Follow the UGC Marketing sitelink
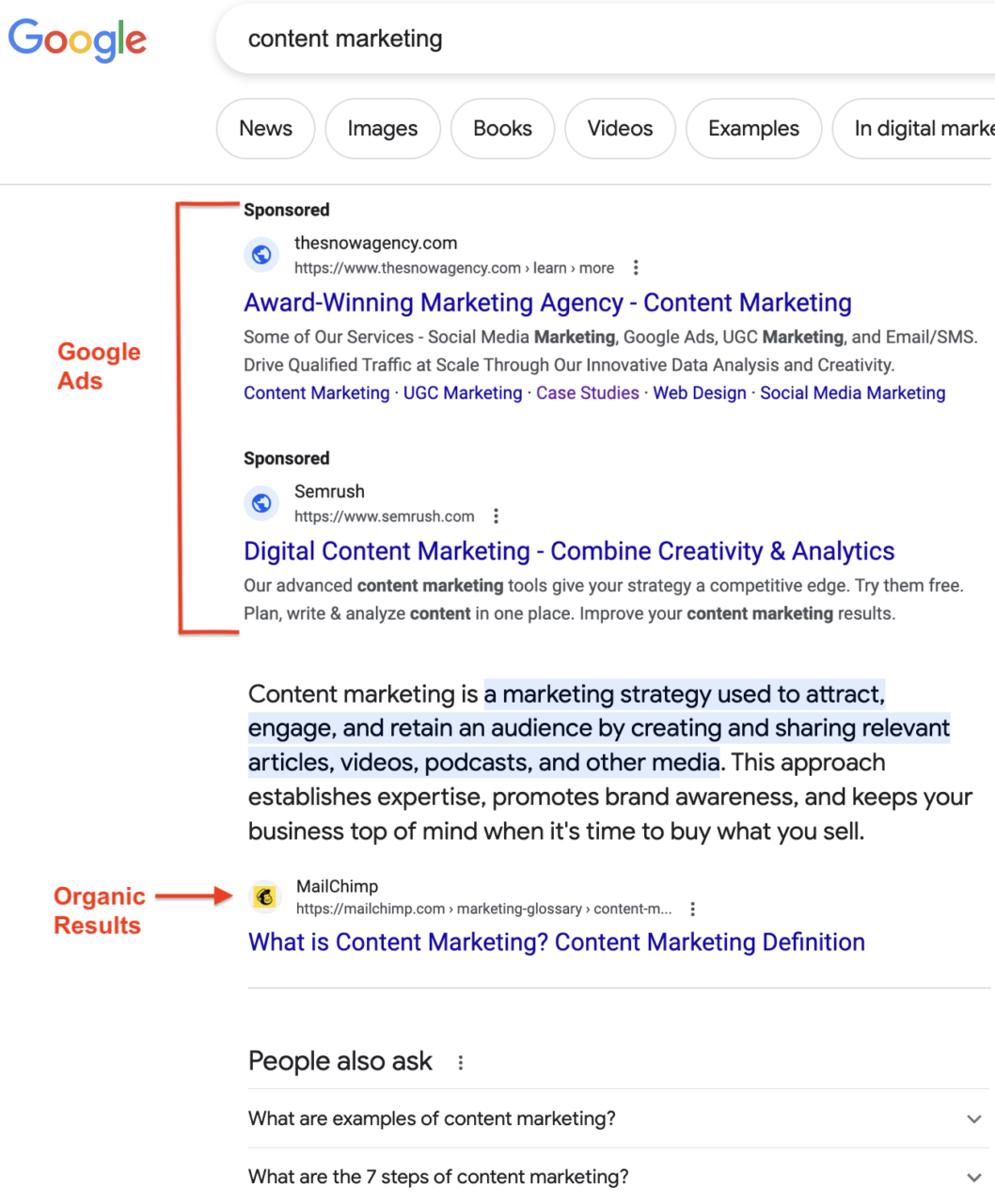Image resolution: width=995 pixels, height=1204 pixels. [463, 393]
